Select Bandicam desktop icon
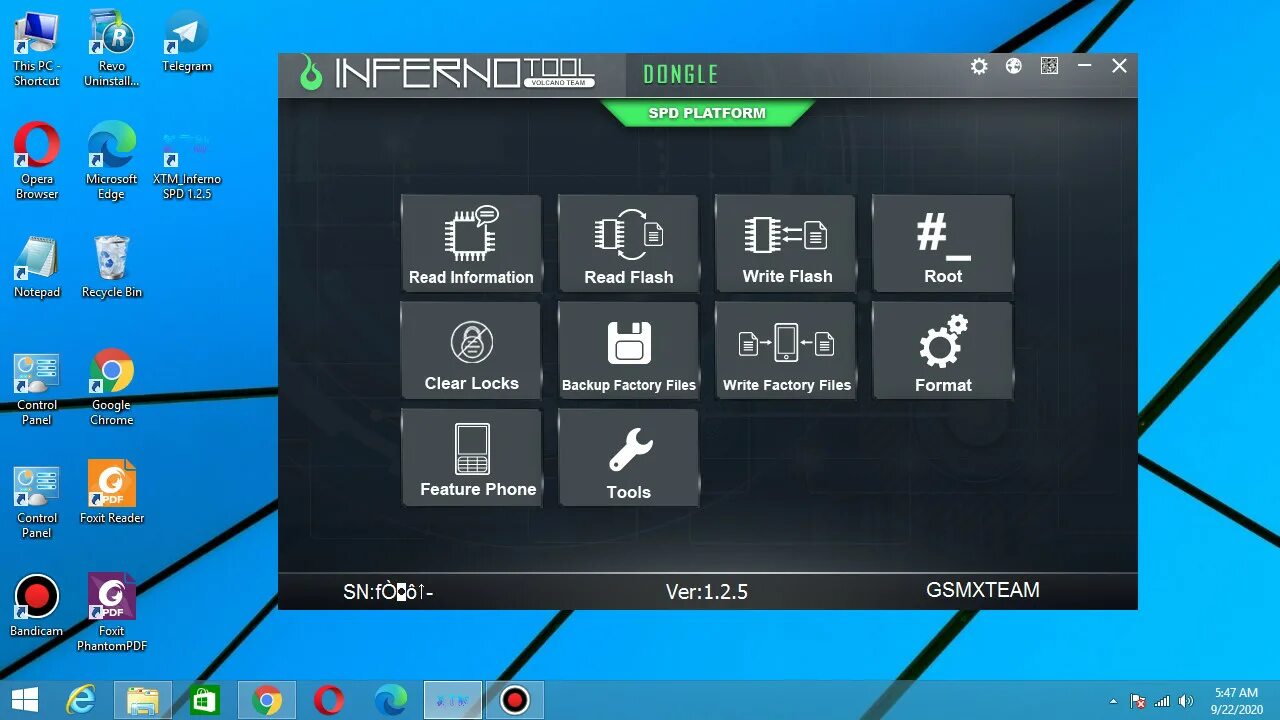The width and height of the screenshot is (1280, 720). (37, 606)
